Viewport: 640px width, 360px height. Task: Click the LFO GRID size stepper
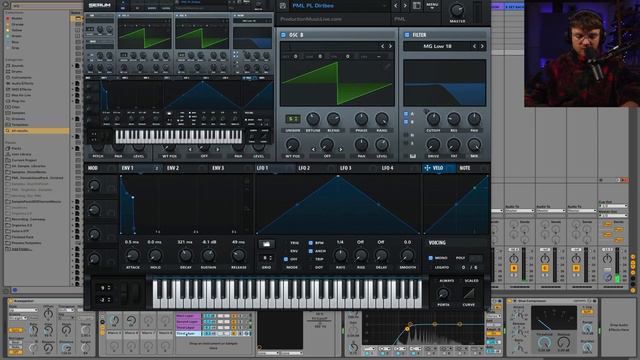266,258
